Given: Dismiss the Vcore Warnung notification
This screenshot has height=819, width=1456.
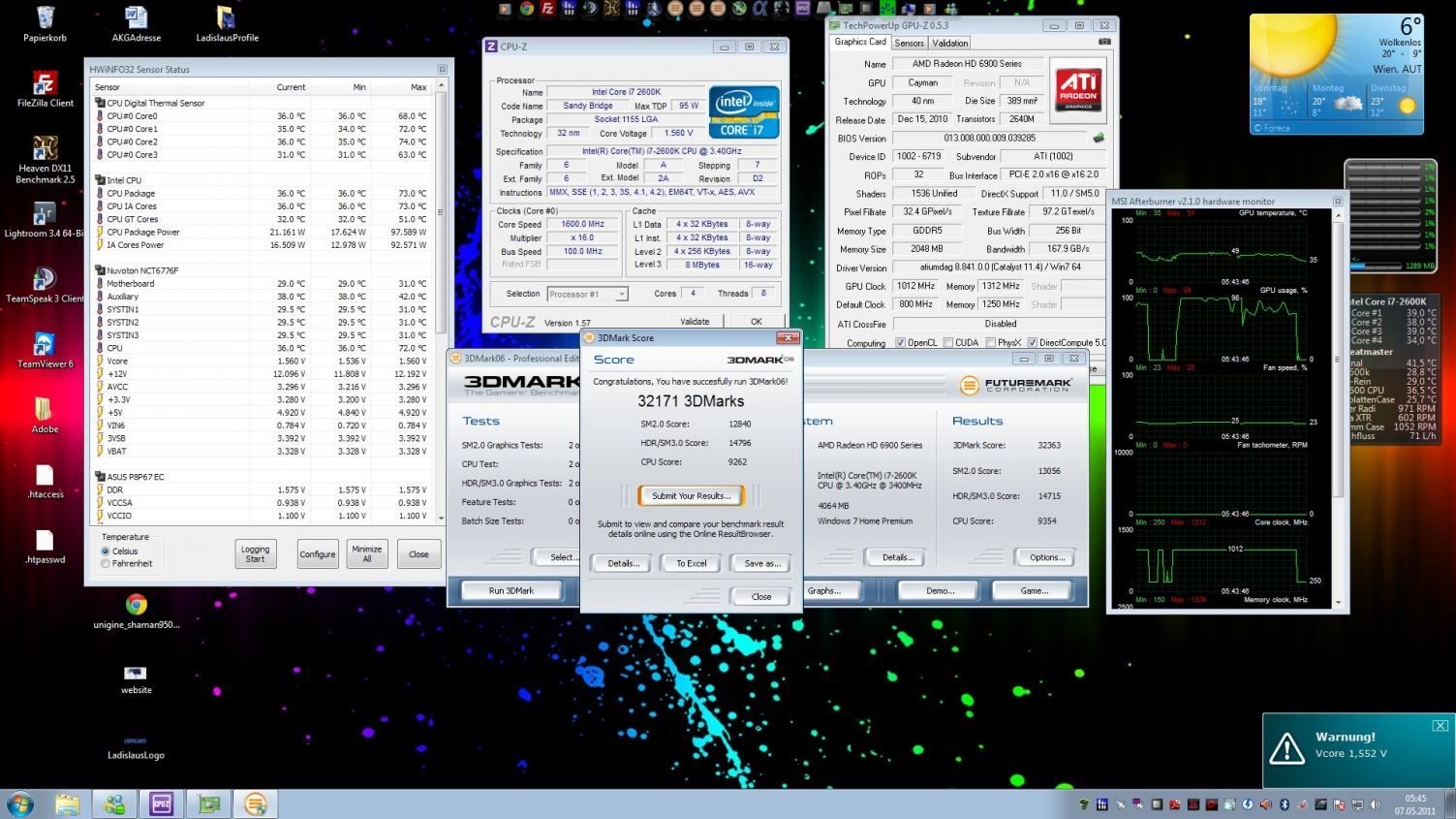Looking at the screenshot, I should click(x=1441, y=725).
